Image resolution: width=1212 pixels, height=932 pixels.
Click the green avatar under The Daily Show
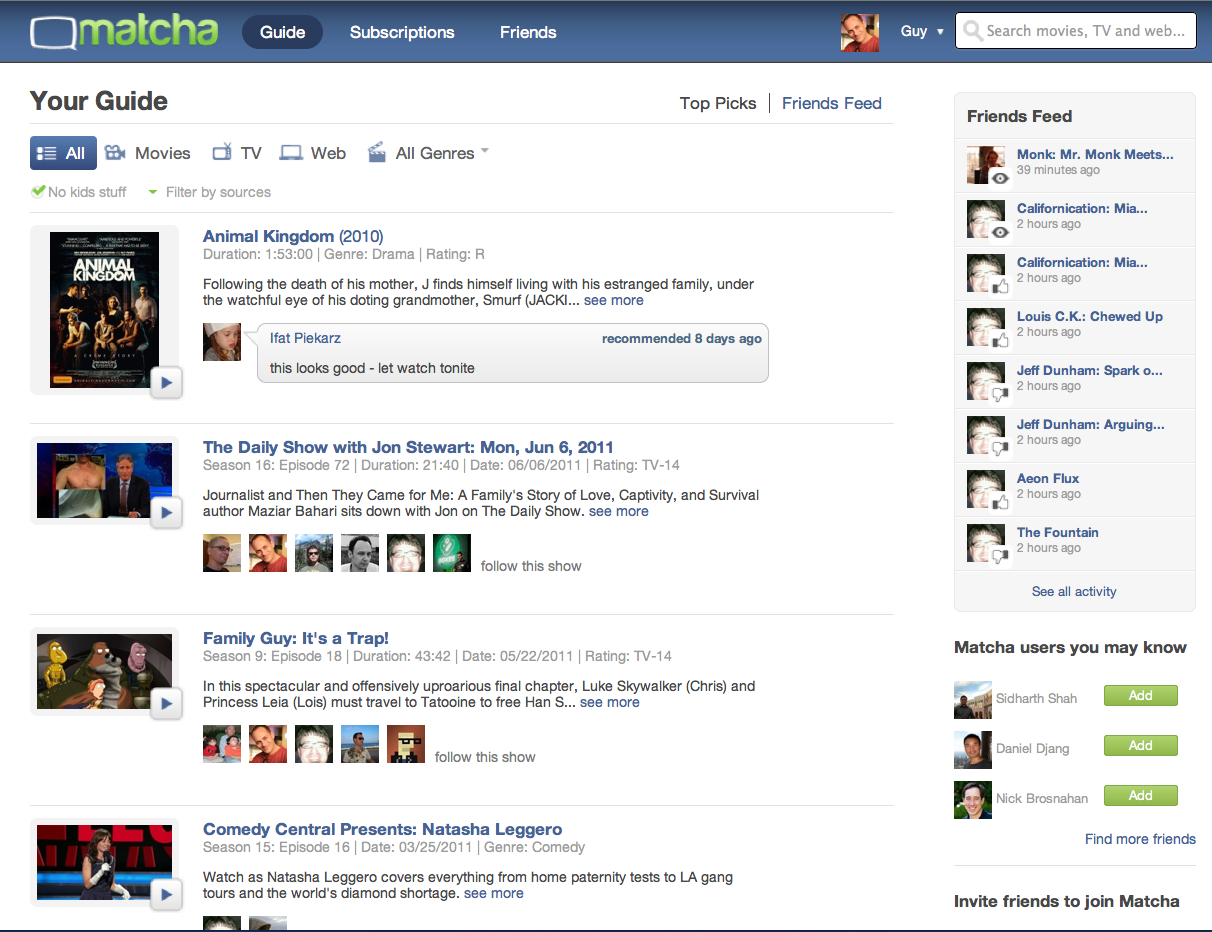(x=452, y=553)
